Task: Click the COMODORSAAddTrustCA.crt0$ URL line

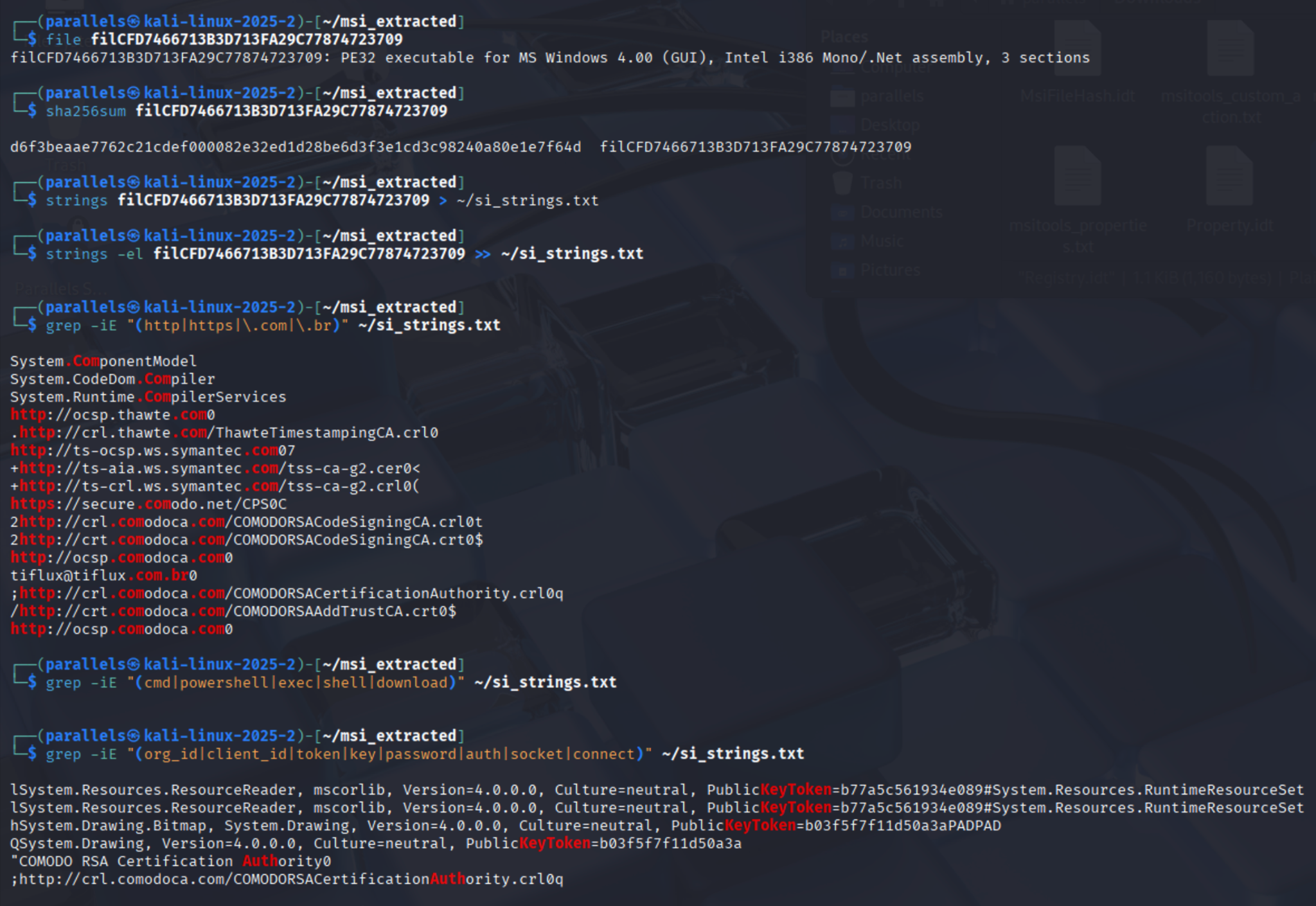Action: pyautogui.click(x=233, y=611)
